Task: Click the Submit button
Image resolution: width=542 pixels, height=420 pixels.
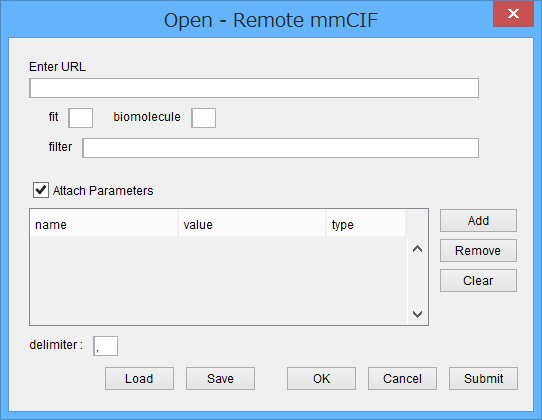Action: click(x=484, y=379)
